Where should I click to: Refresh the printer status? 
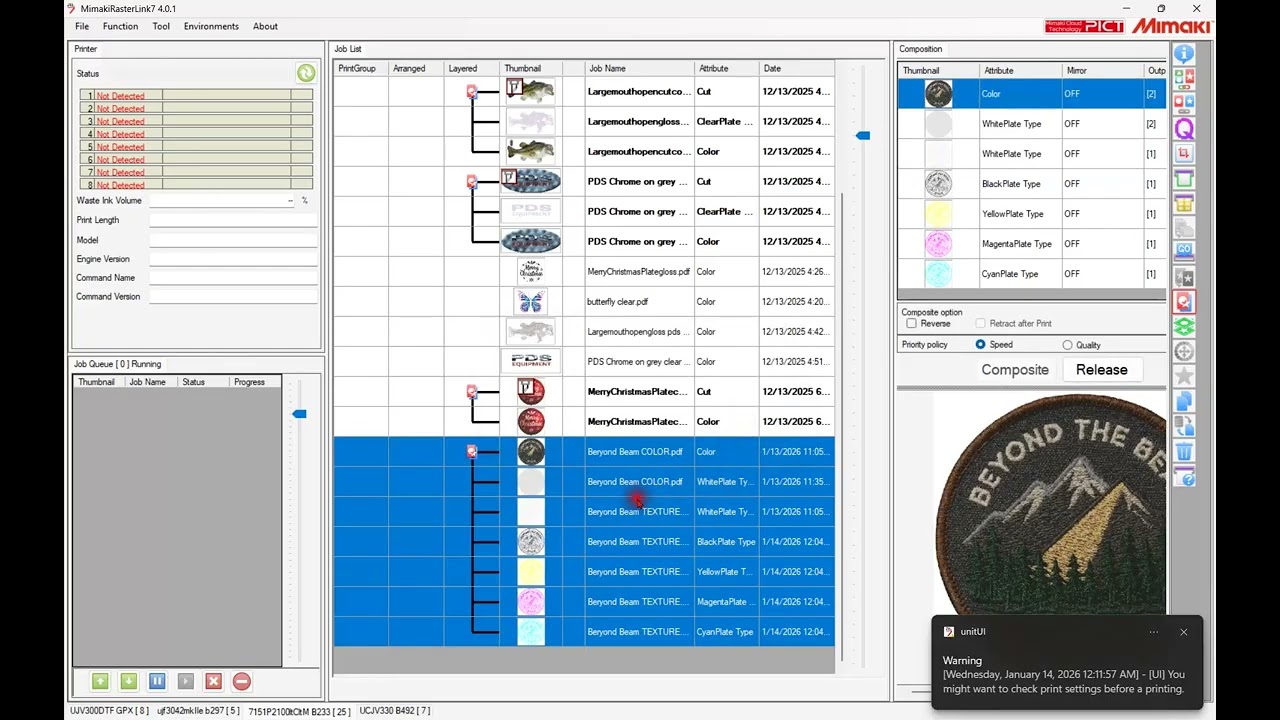[x=306, y=73]
